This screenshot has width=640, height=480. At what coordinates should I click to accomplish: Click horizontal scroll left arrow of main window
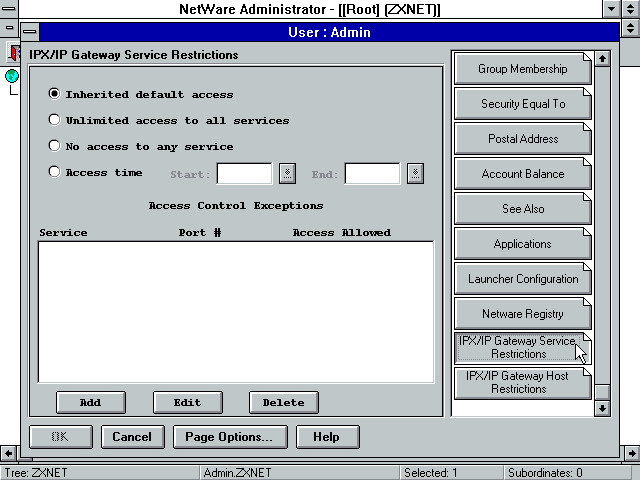coord(9,453)
